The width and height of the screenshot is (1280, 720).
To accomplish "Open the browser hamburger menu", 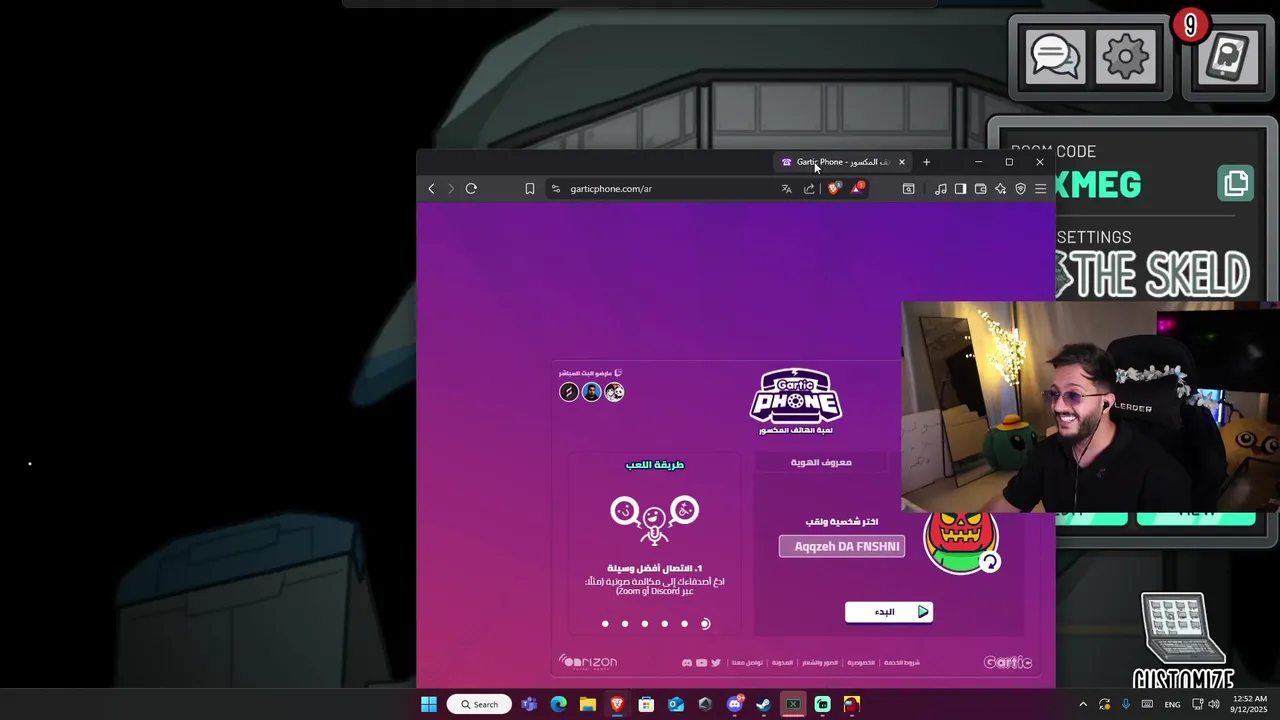I will (1040, 188).
